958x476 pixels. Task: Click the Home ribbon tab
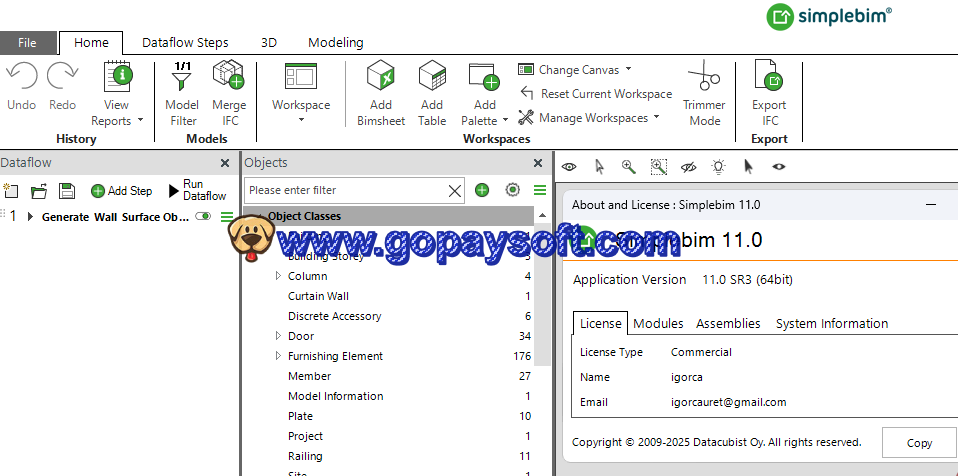(x=91, y=43)
